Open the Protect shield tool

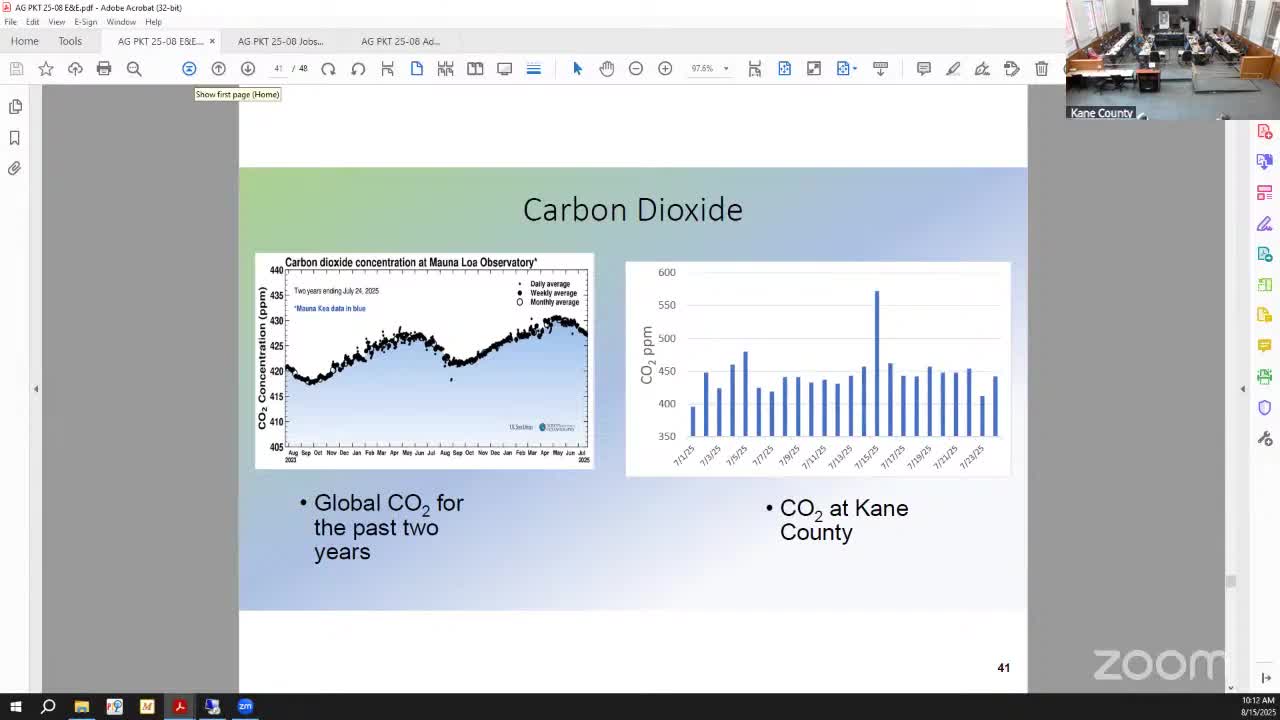click(1265, 407)
